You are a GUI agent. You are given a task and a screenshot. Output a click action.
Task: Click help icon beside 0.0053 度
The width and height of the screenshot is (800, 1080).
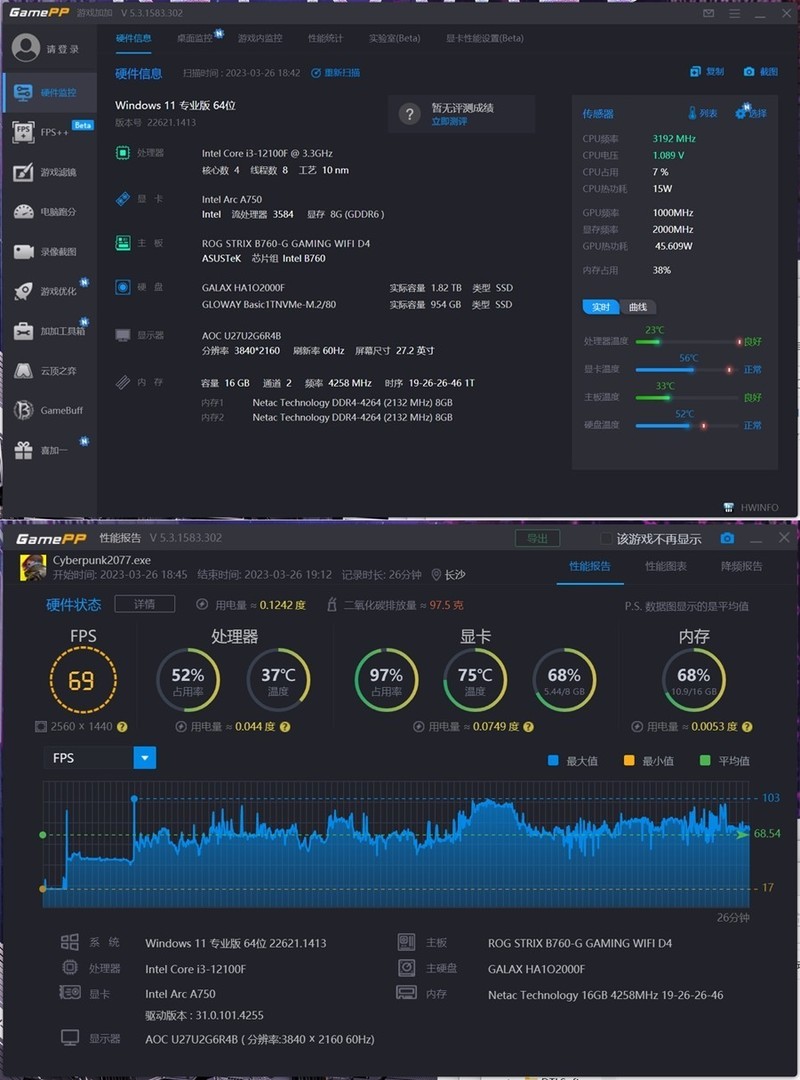(x=747, y=727)
